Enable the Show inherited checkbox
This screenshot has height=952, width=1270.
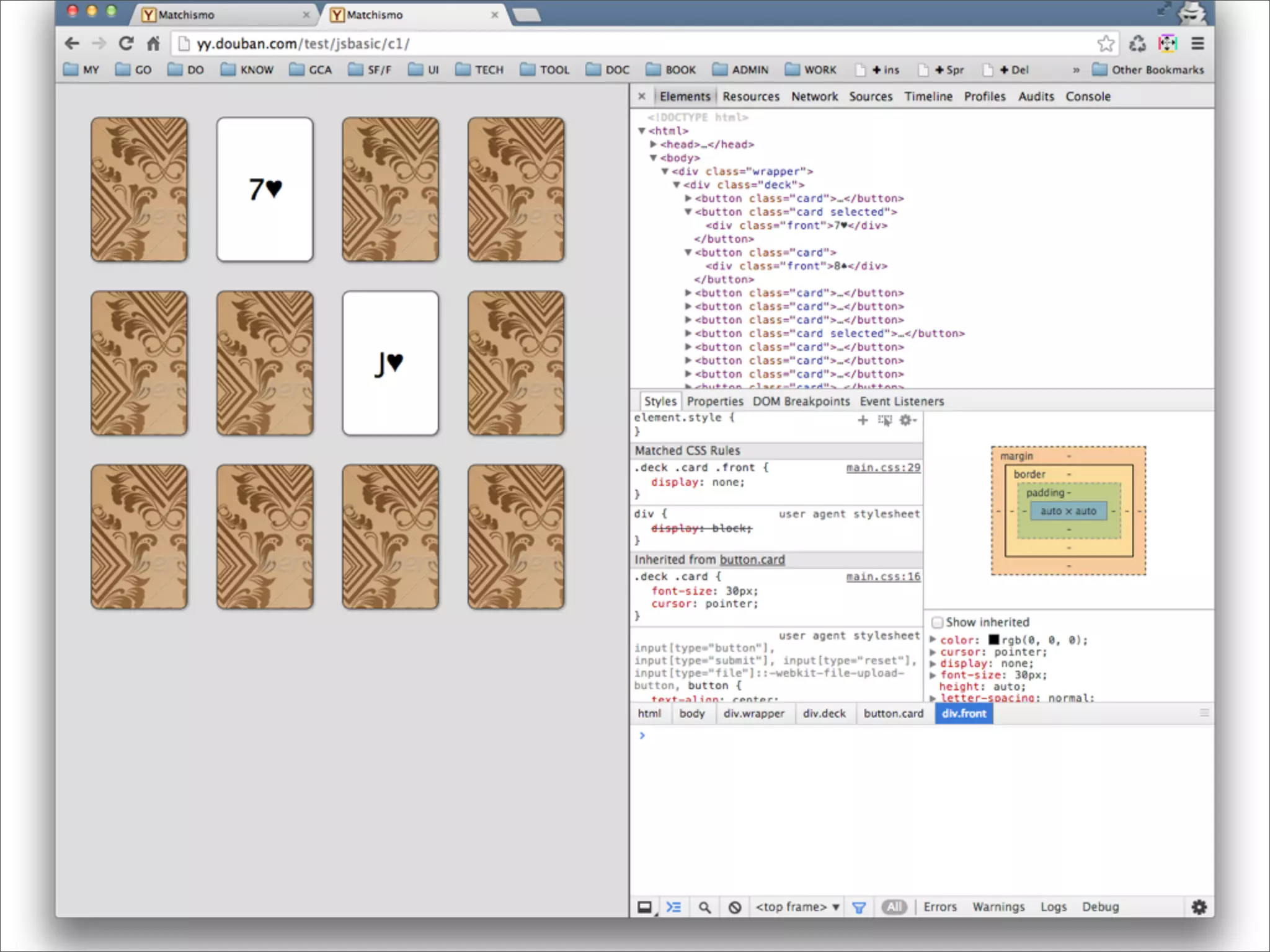pos(938,622)
